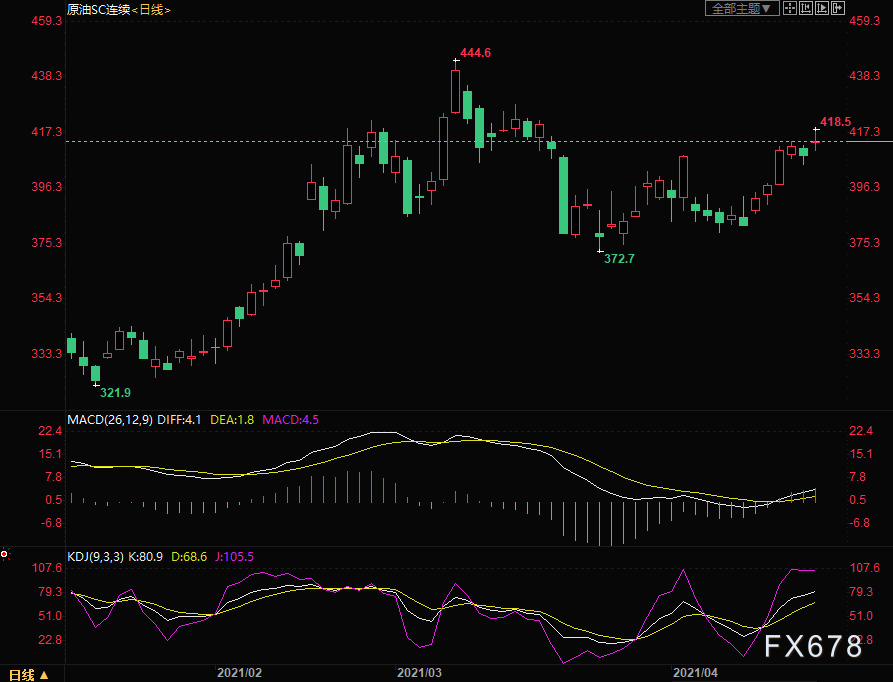This screenshot has width=893, height=682.
Task: Click the MACD(26,12,9) indicator label
Action: pyautogui.click(x=109, y=420)
